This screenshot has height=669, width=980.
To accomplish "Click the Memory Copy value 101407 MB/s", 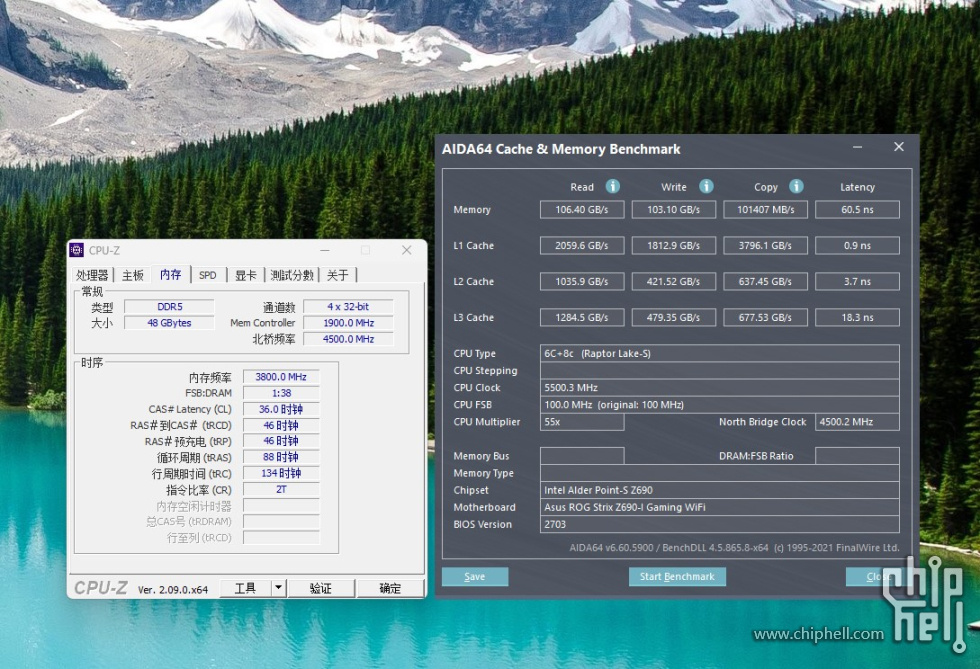I will click(x=766, y=209).
